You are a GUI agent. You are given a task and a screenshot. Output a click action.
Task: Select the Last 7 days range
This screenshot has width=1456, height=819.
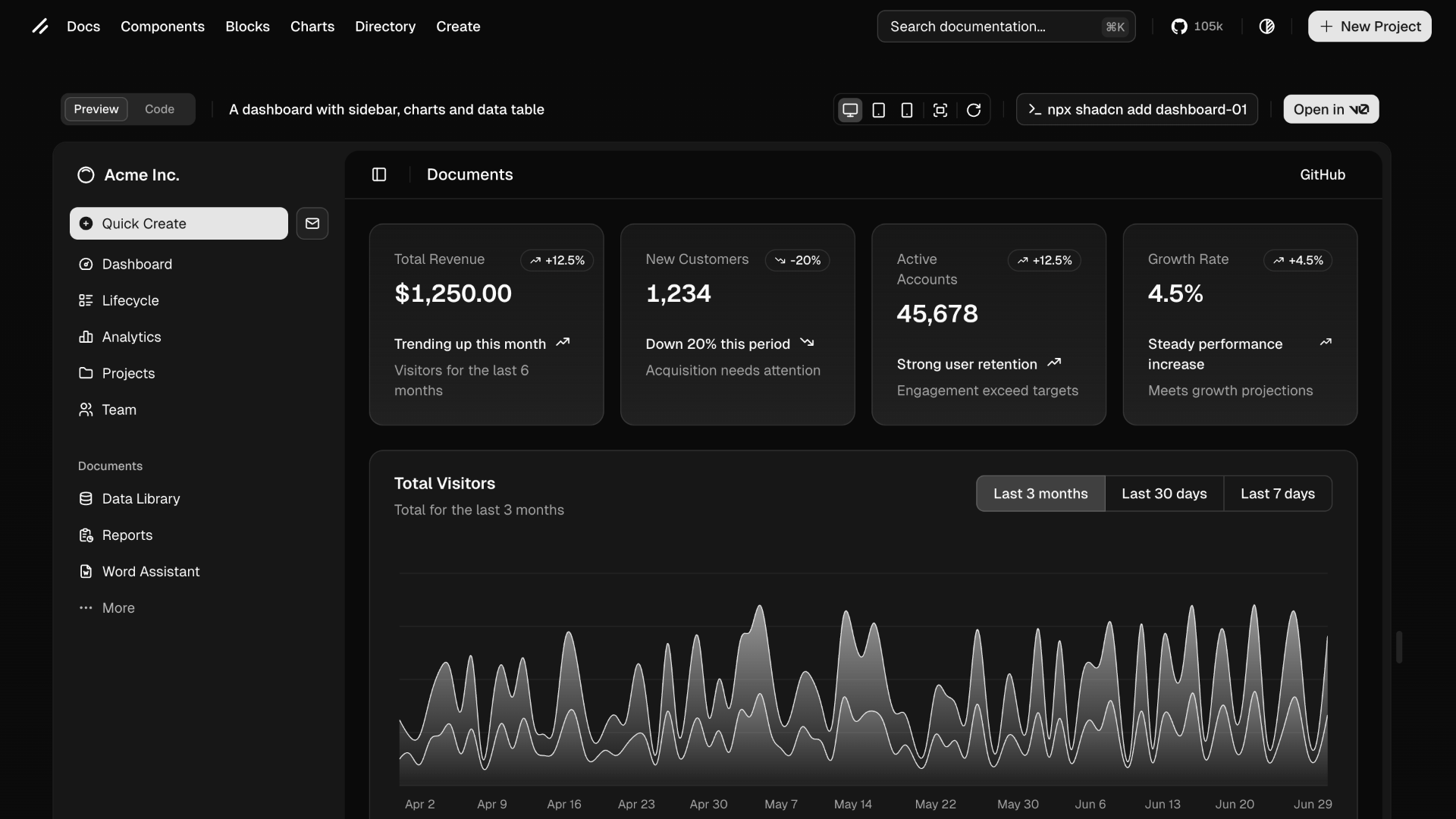tap(1277, 494)
